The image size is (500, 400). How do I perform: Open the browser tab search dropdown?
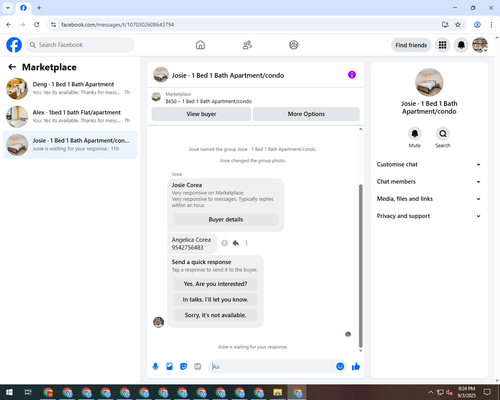(x=8, y=7)
